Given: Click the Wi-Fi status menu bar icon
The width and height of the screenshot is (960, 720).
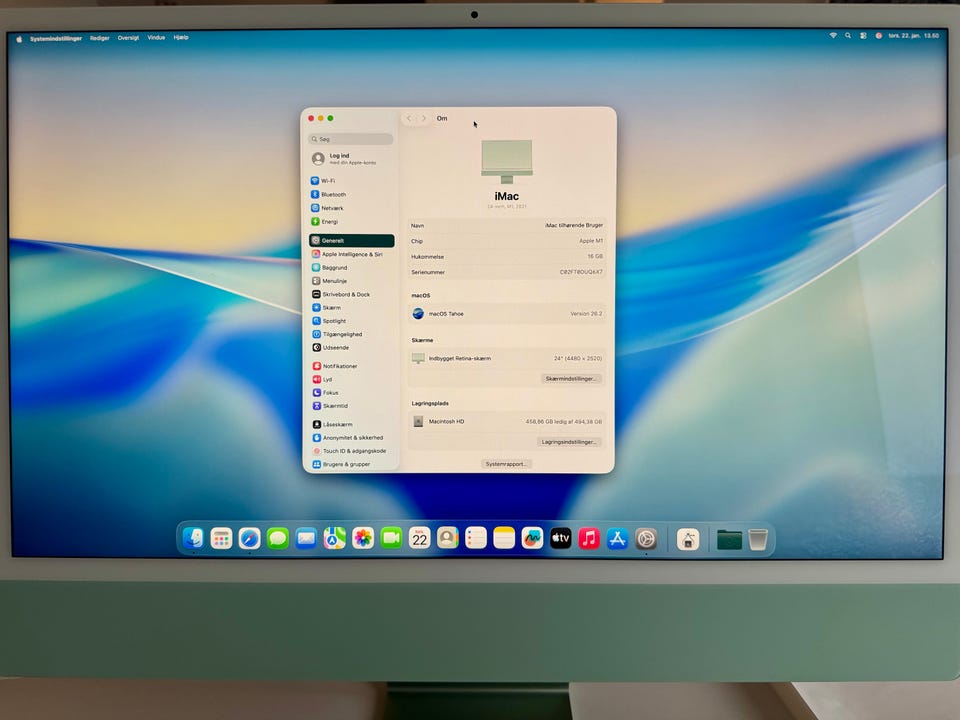Looking at the screenshot, I should coord(833,36).
